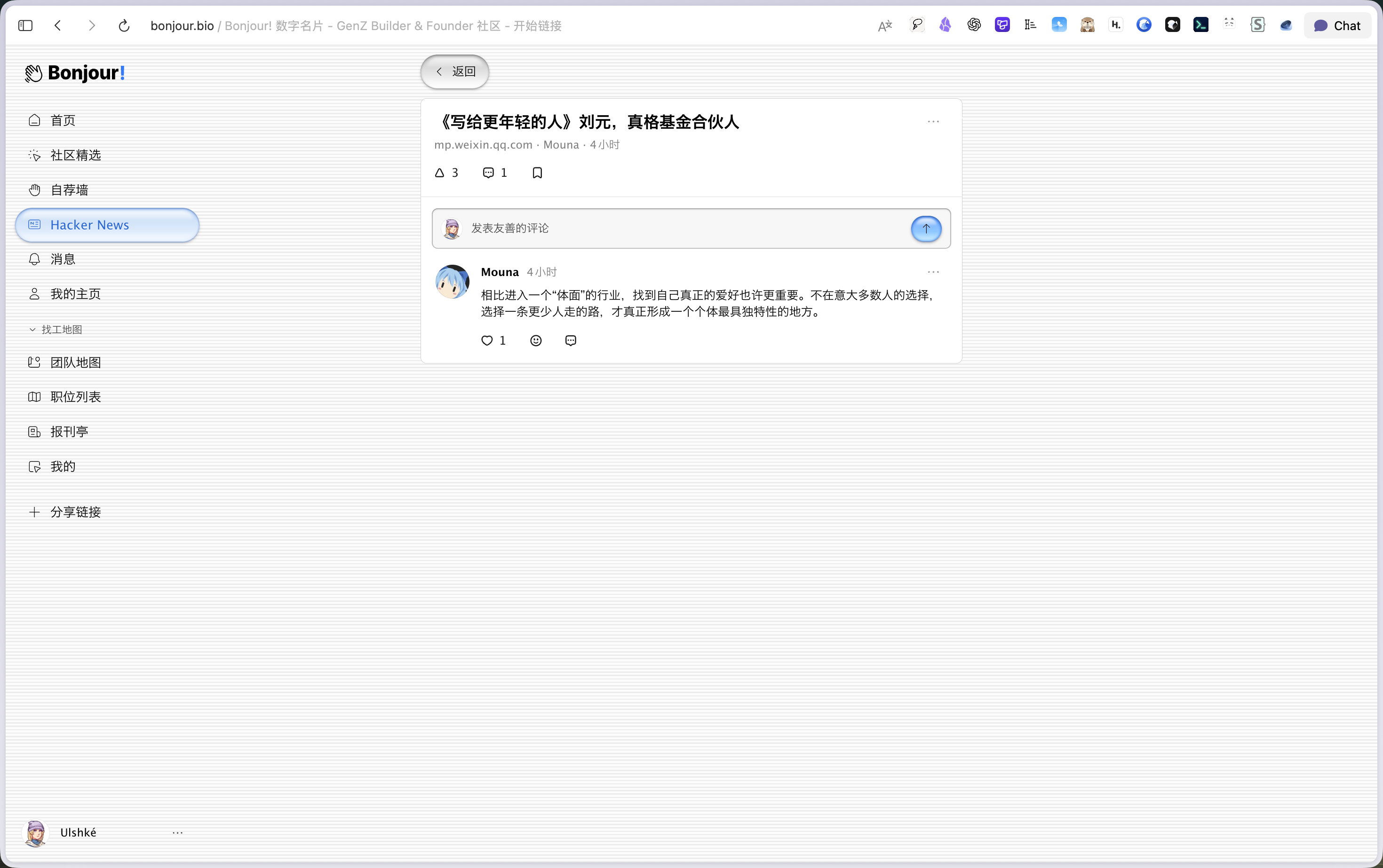Collapse the 找工地图 section
The width and height of the screenshot is (1383, 868).
pos(56,330)
